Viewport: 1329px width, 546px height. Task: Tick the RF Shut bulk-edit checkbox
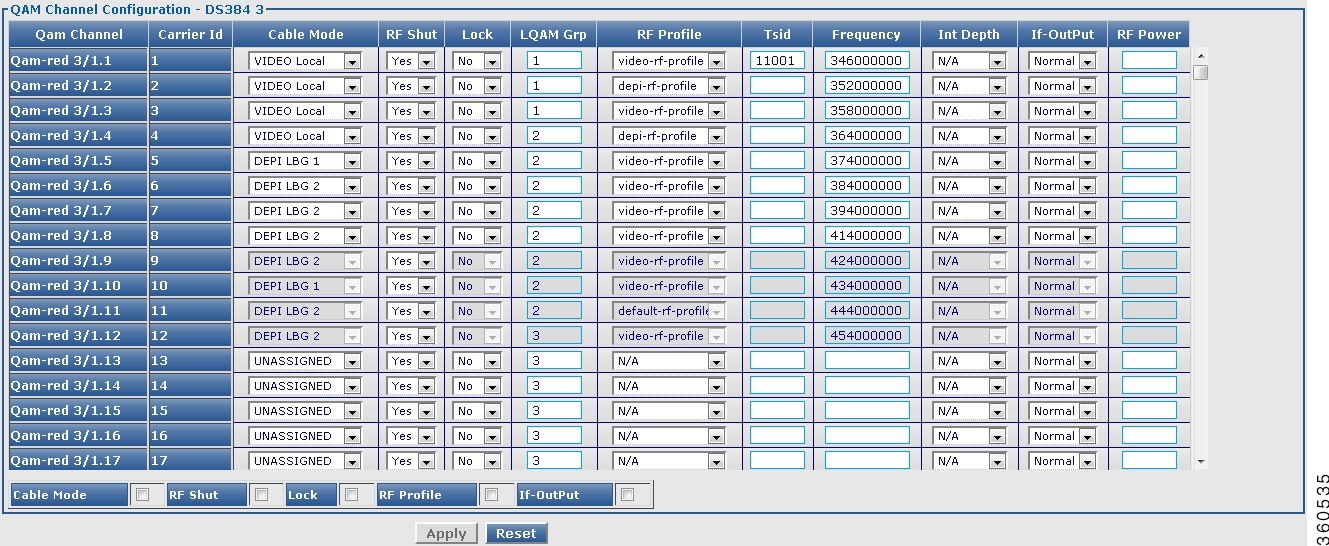pyautogui.click(x=261, y=494)
